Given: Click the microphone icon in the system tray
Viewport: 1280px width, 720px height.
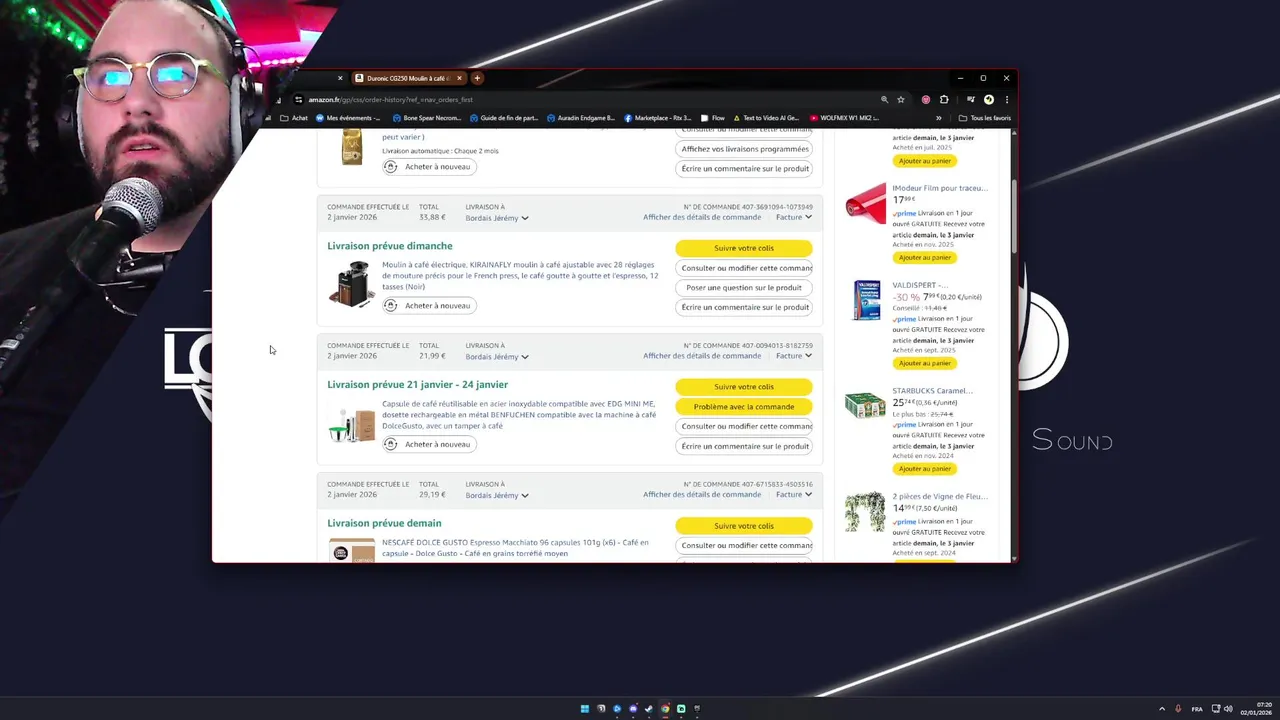Looking at the screenshot, I should 1178,709.
